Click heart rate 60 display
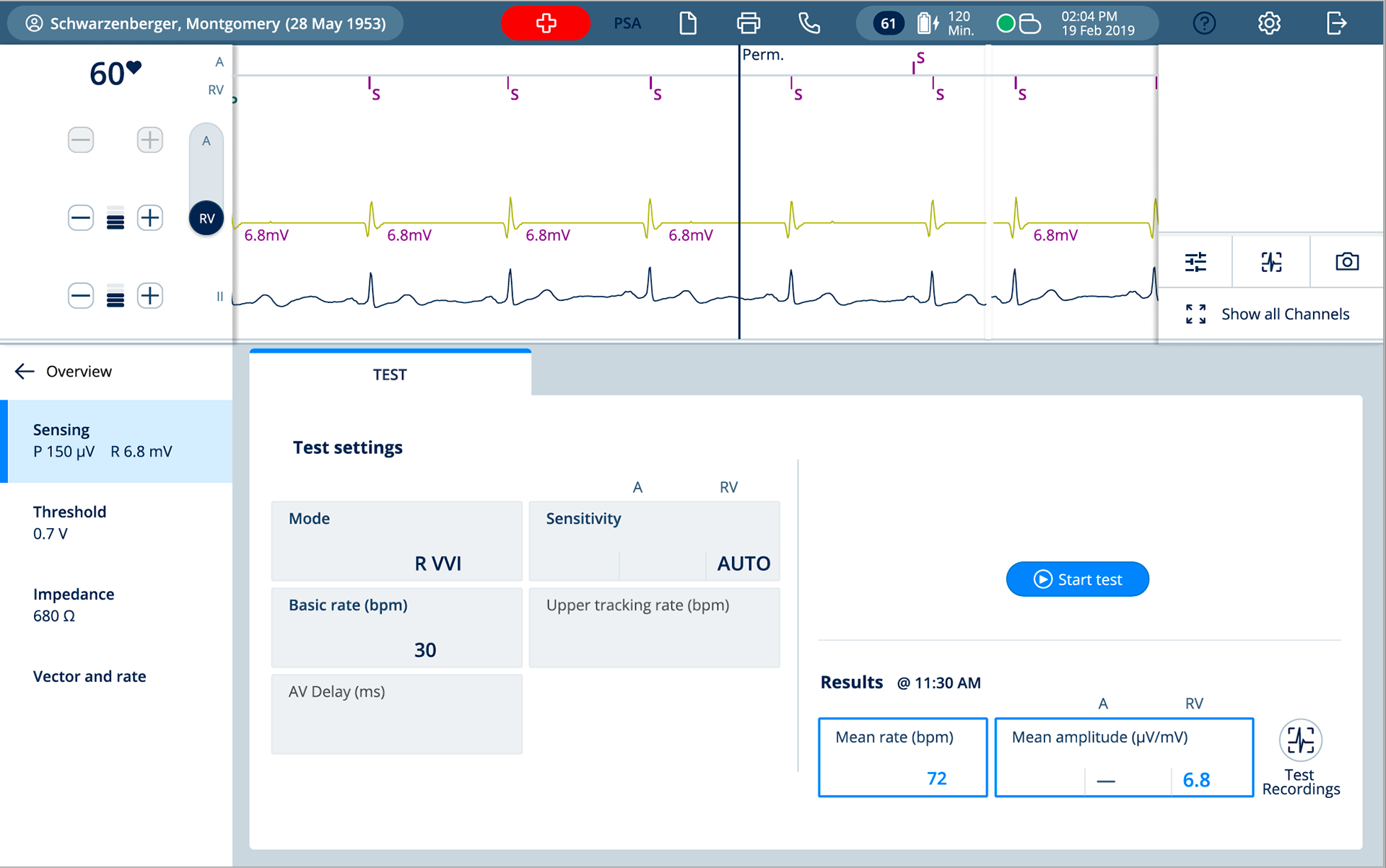 (x=115, y=74)
